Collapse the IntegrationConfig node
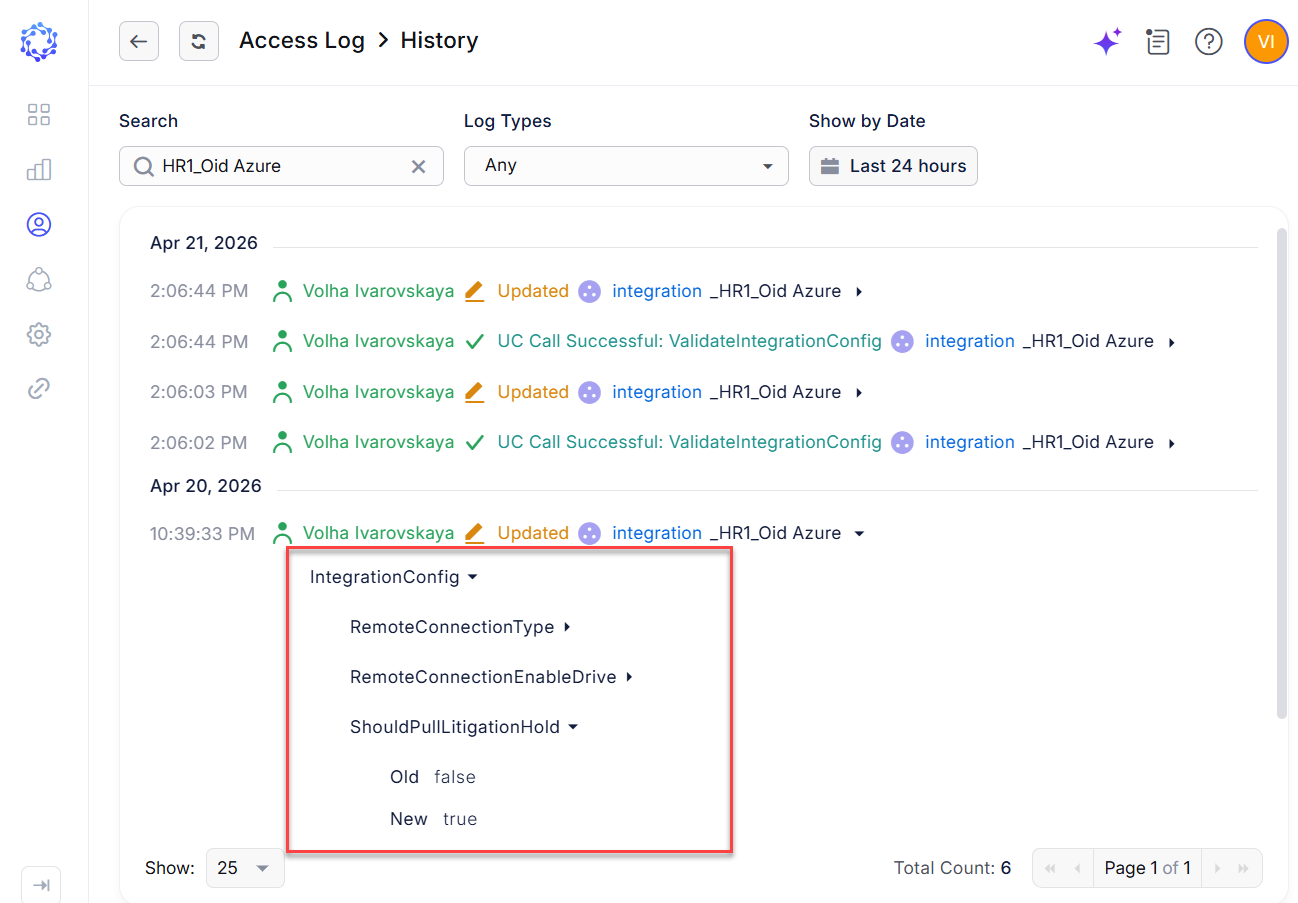Viewport: 1298px width, 903px height. click(x=473, y=577)
